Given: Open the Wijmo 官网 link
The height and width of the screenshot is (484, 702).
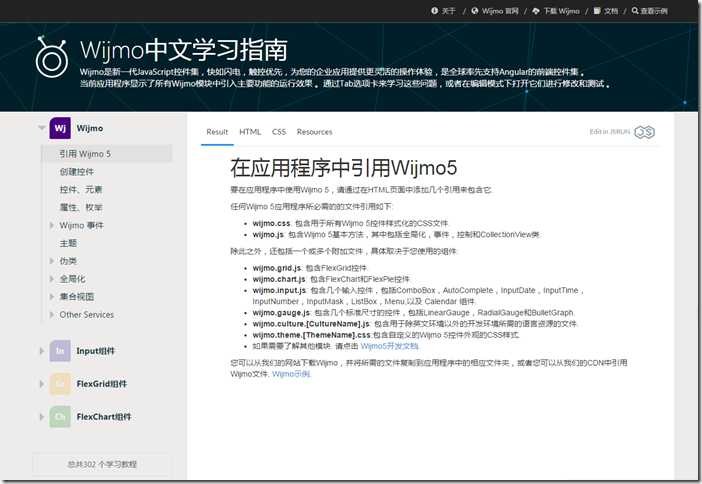Looking at the screenshot, I should coord(500,11).
